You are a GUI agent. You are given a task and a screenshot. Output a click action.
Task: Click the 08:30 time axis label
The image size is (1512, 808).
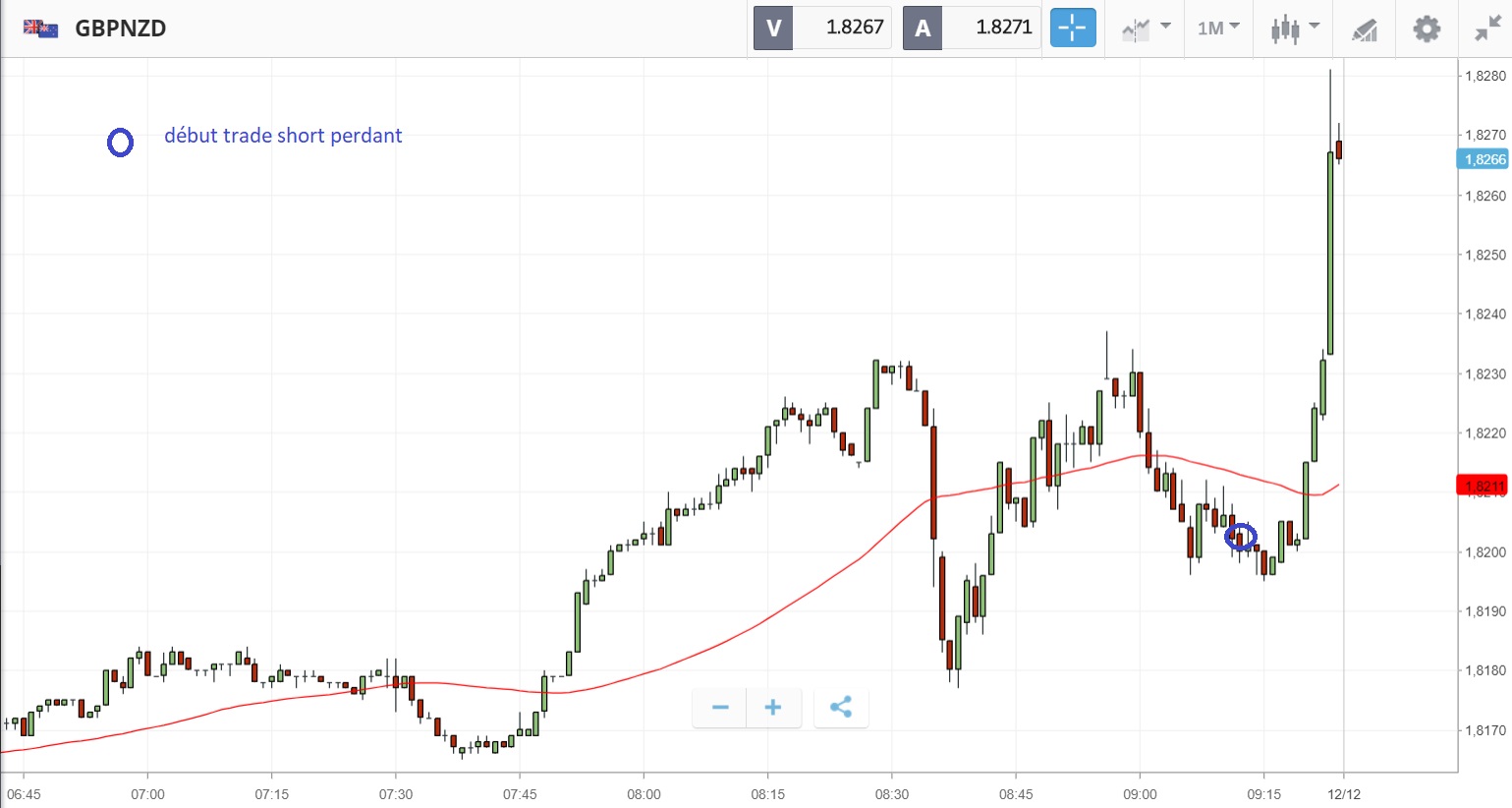click(892, 794)
